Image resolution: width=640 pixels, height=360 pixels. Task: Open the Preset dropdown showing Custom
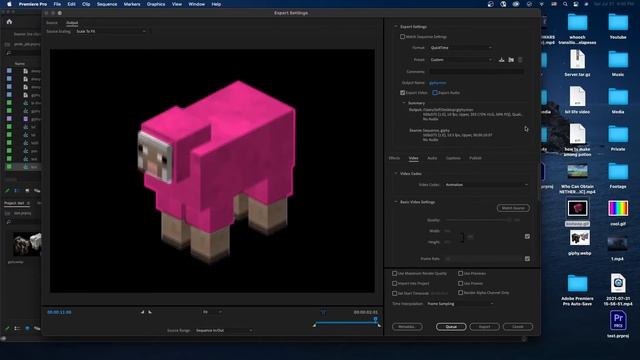461,60
